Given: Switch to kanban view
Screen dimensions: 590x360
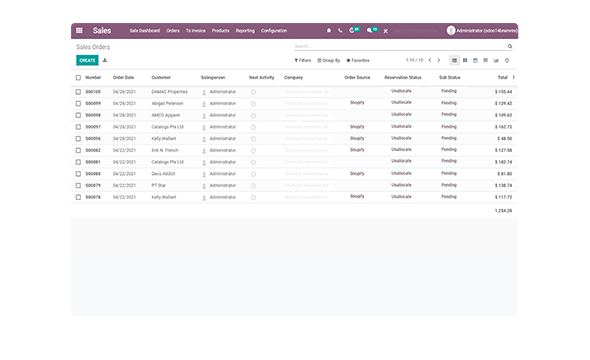Looking at the screenshot, I should (x=465, y=60).
